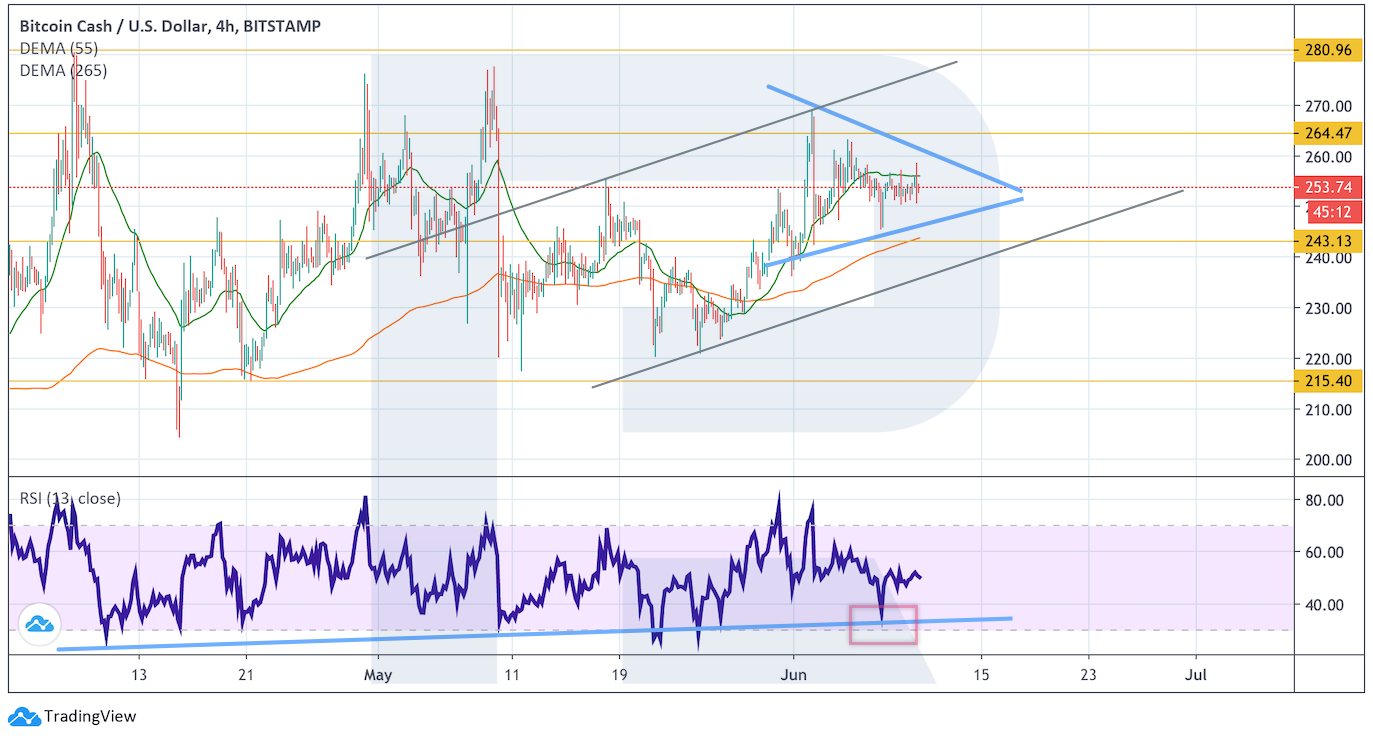Click date 15 on the time axis
The width and height of the screenshot is (1373, 740).
point(981,675)
